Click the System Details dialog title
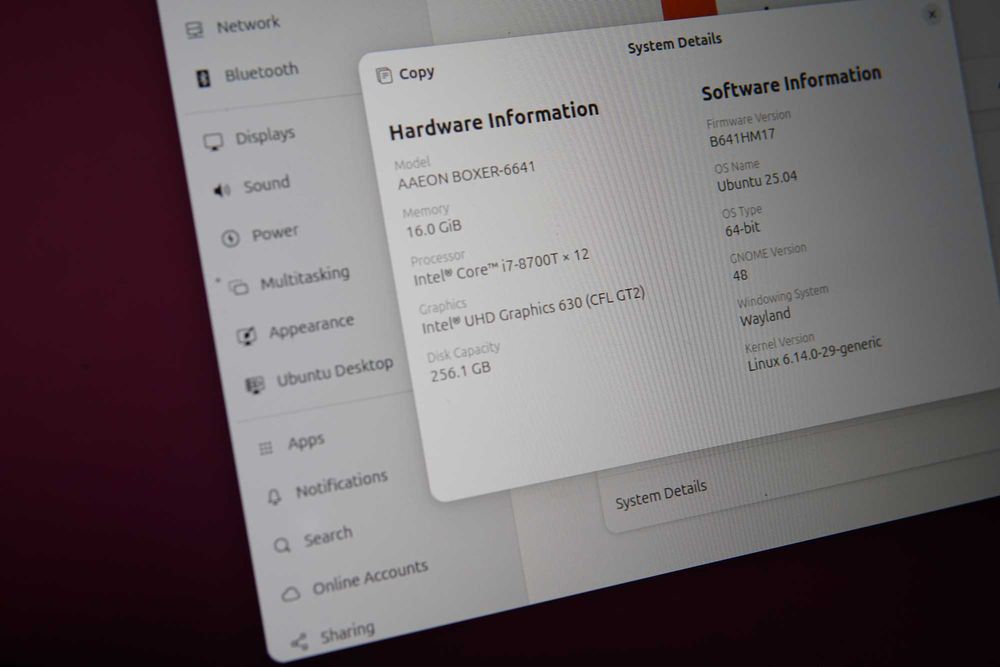This screenshot has width=1000, height=667. click(675, 43)
